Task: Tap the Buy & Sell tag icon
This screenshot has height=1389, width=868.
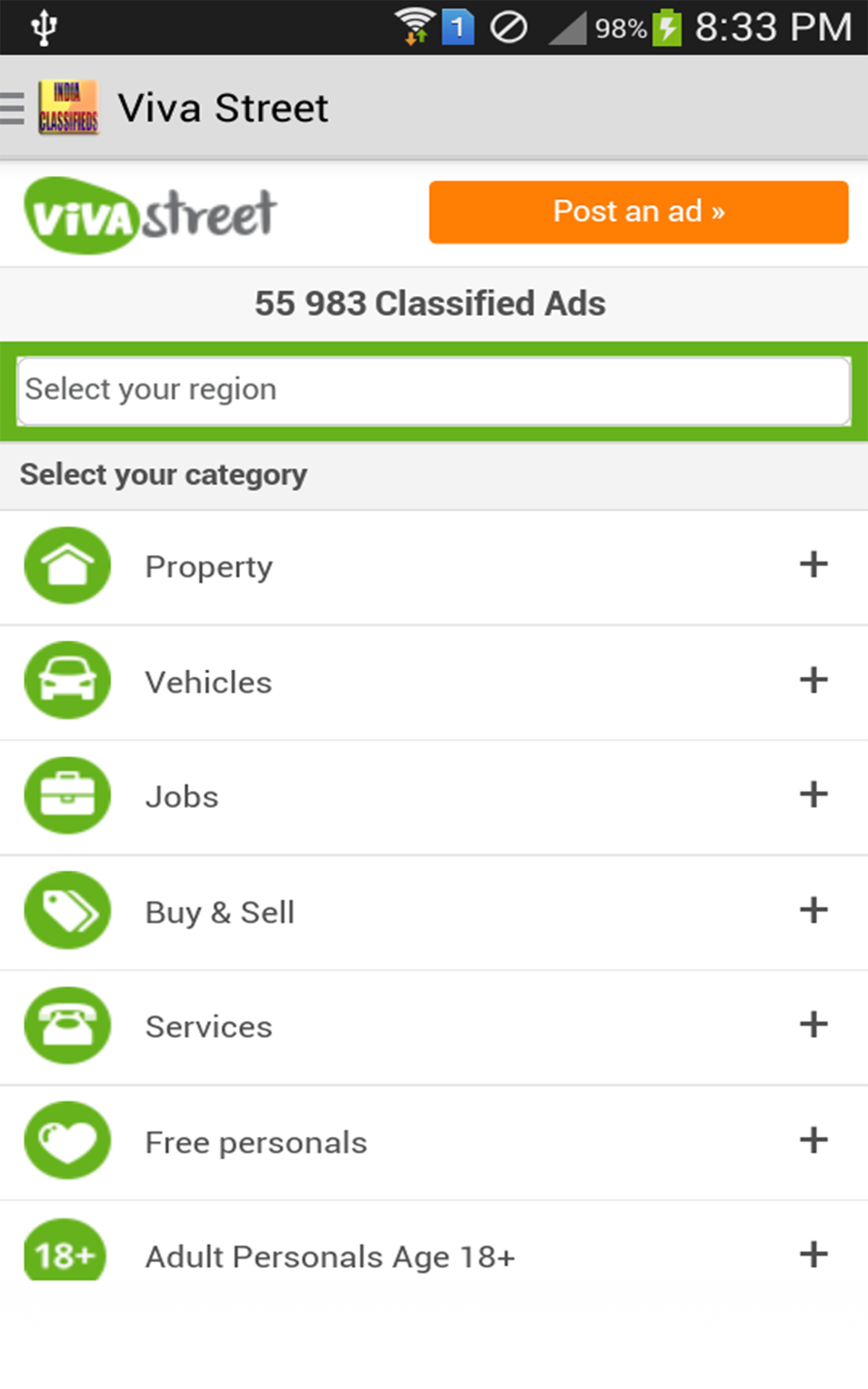Action: 67,911
